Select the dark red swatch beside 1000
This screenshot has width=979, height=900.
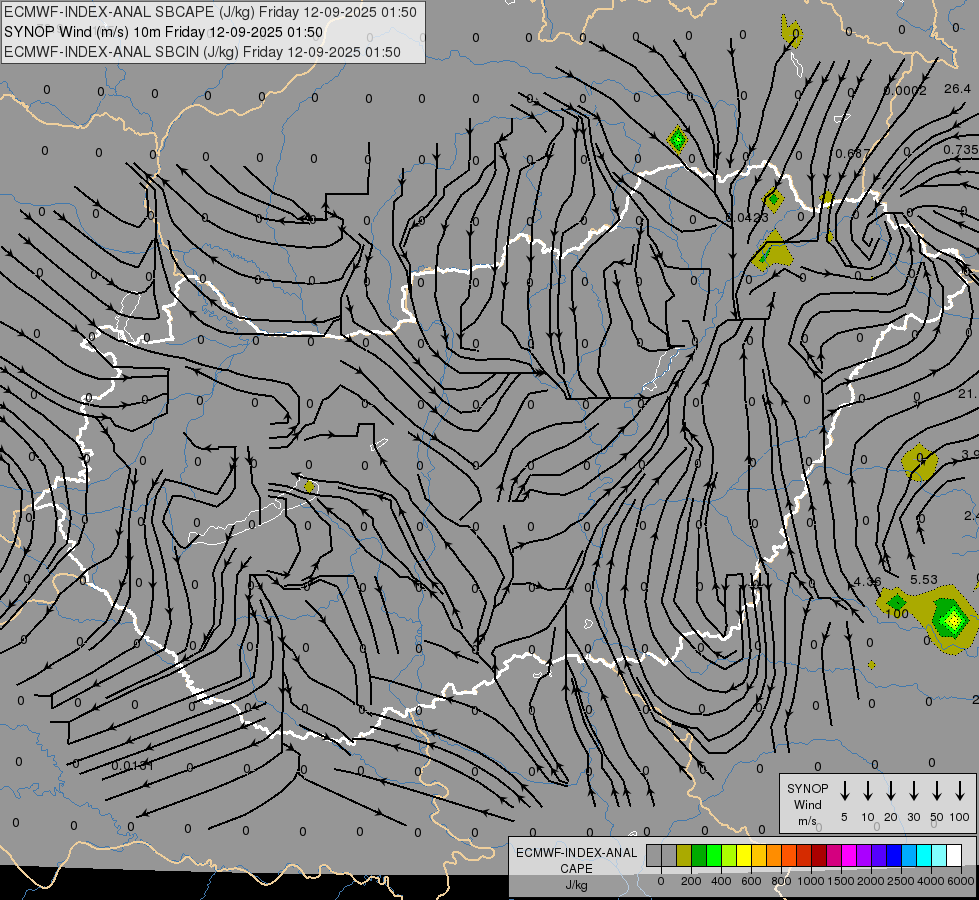tap(819, 855)
